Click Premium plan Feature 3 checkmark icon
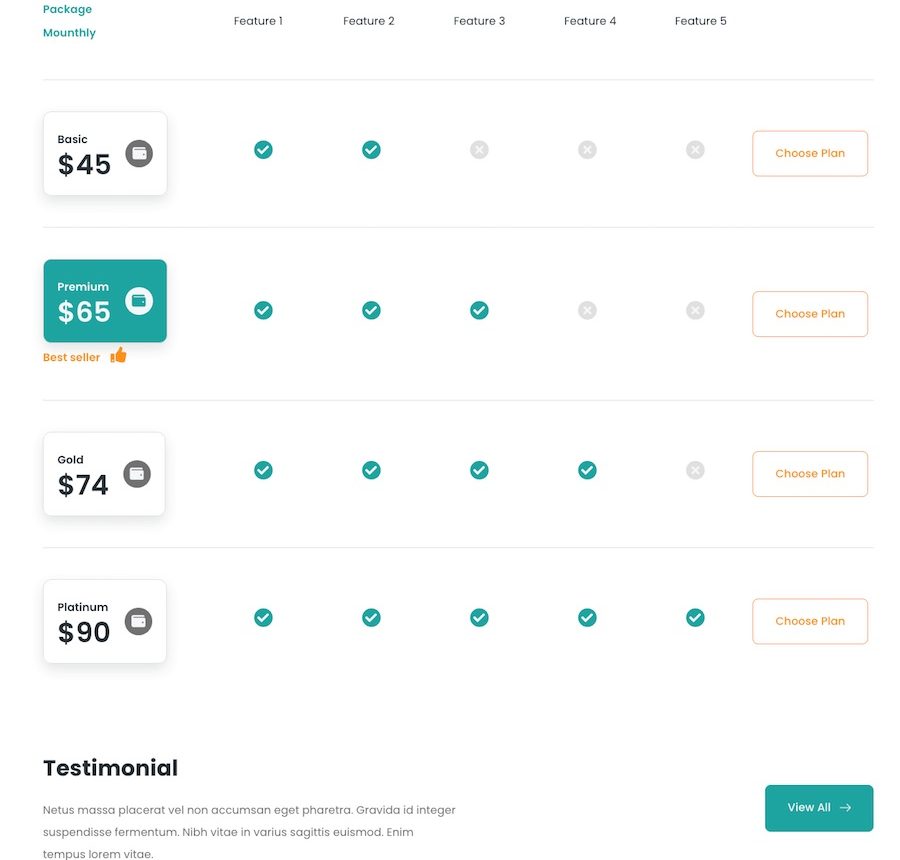Image resolution: width=900 pixels, height=860 pixels. (x=479, y=311)
